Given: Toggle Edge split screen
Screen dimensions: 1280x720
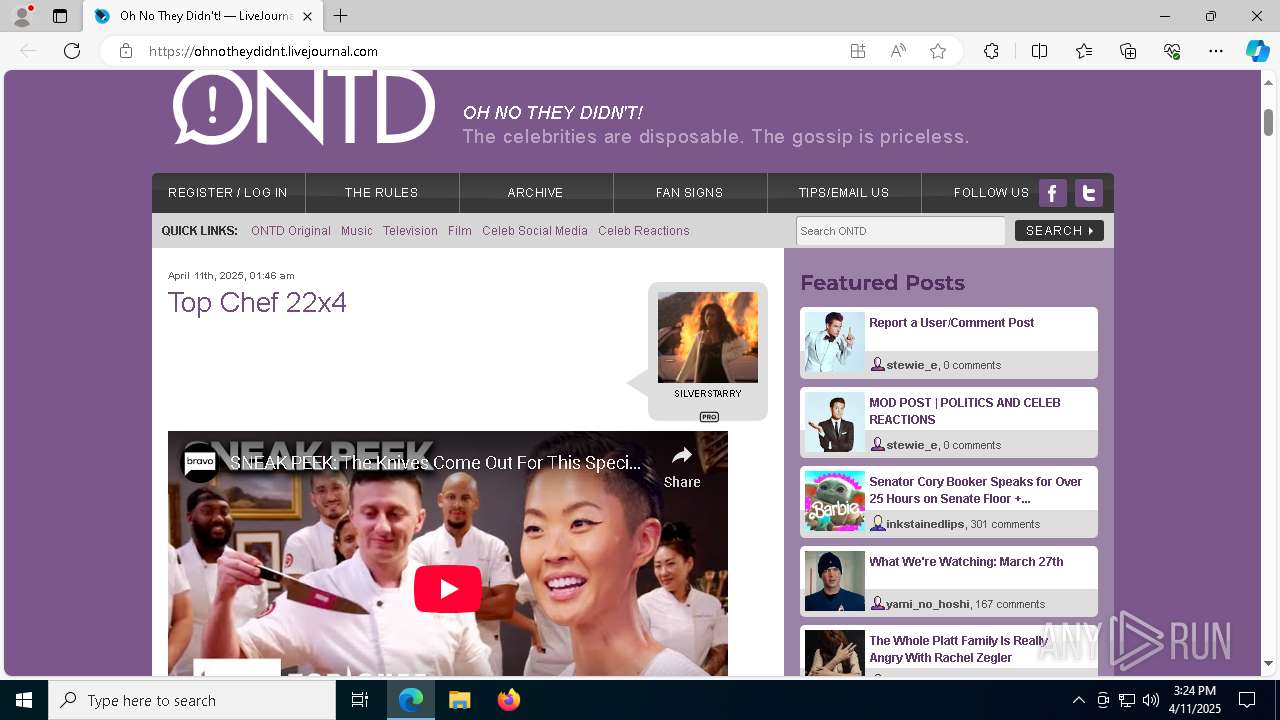Looking at the screenshot, I should pos(1039,51).
